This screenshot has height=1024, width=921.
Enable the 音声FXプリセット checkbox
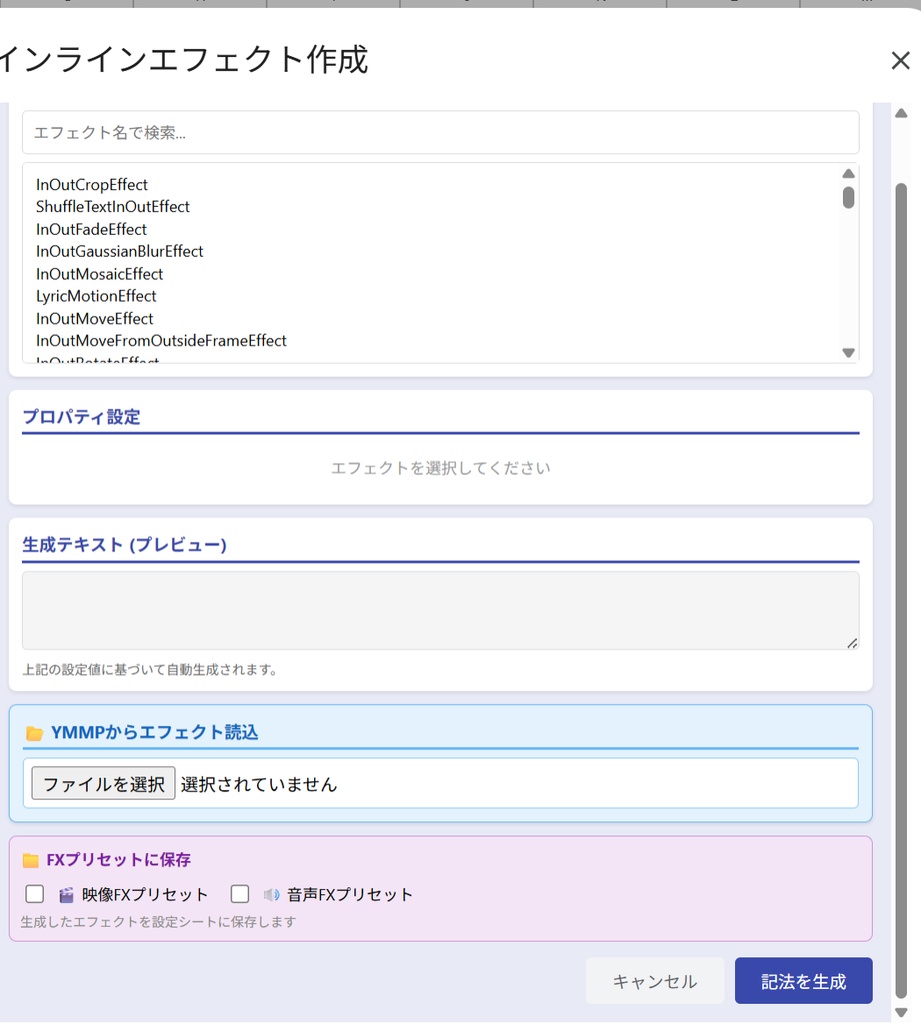click(x=239, y=894)
